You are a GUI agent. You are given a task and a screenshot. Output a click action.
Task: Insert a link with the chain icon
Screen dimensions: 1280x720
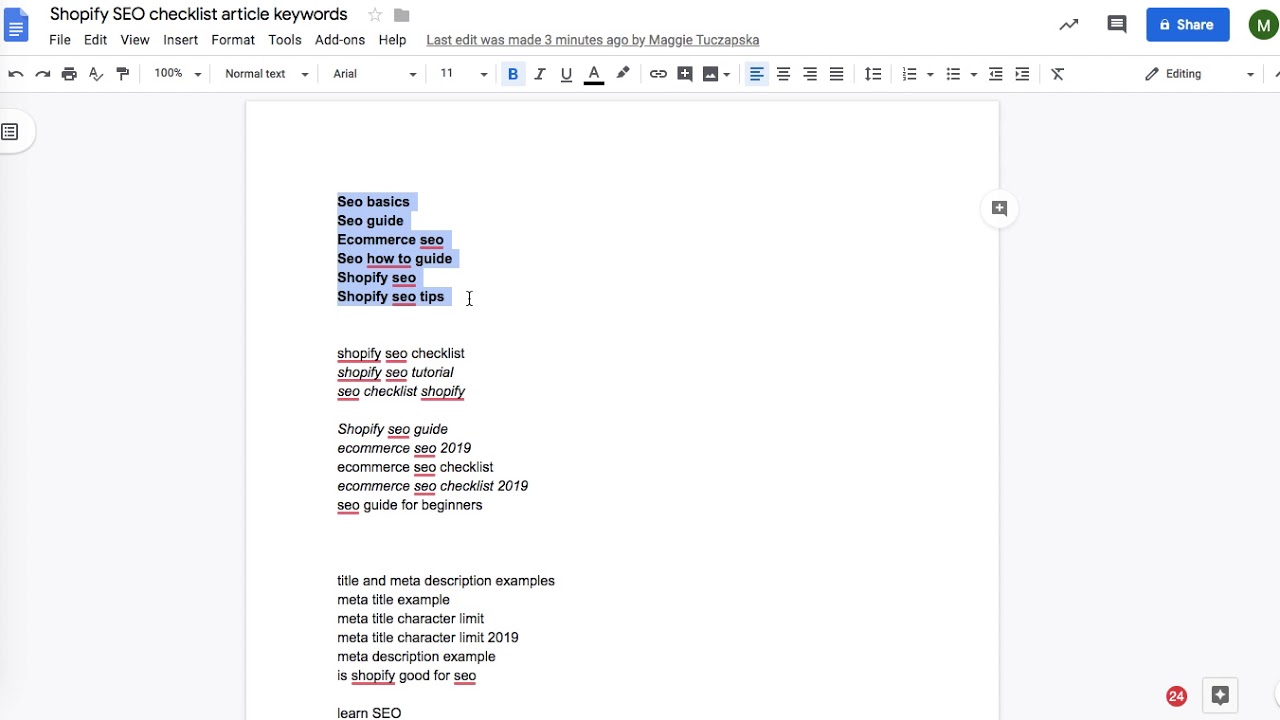click(x=658, y=74)
